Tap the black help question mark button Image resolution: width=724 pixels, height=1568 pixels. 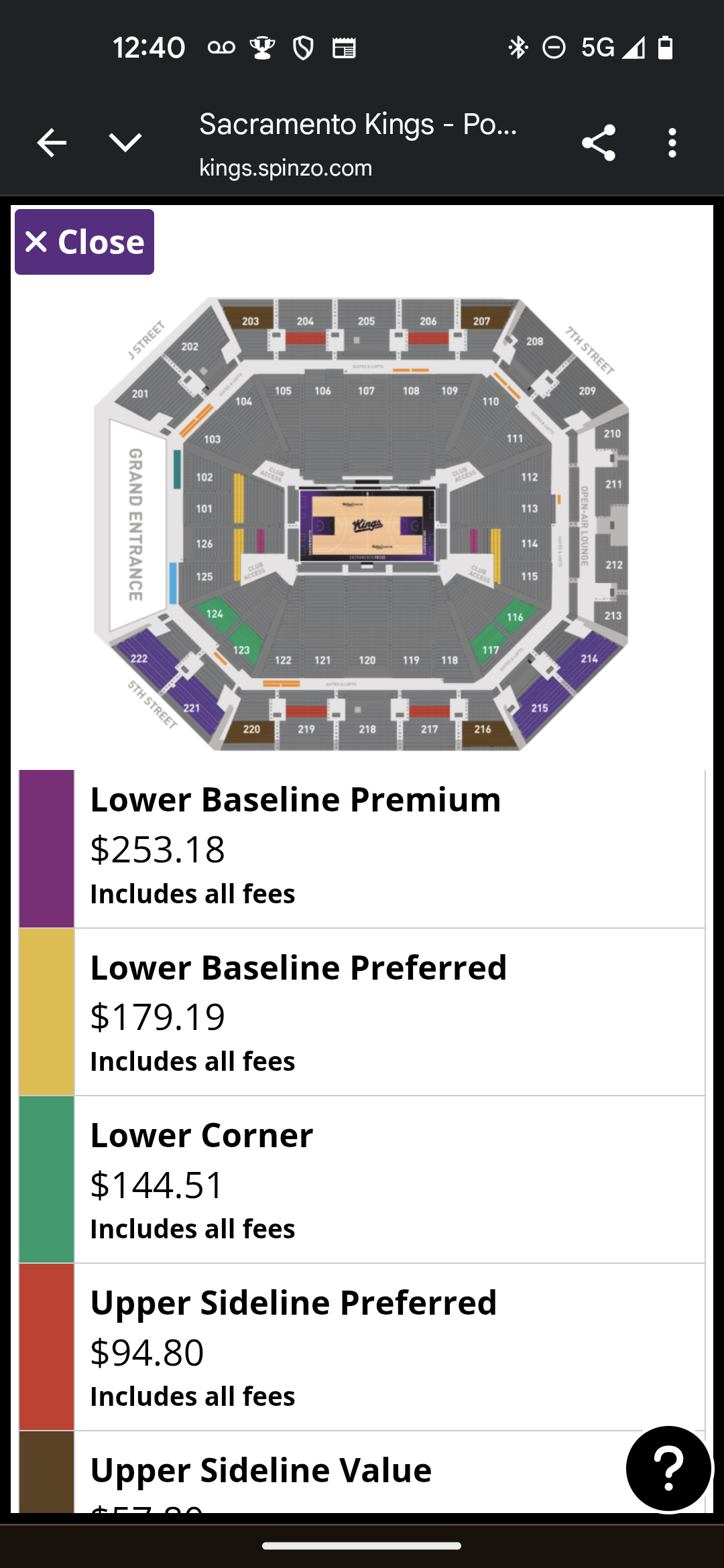click(668, 1469)
